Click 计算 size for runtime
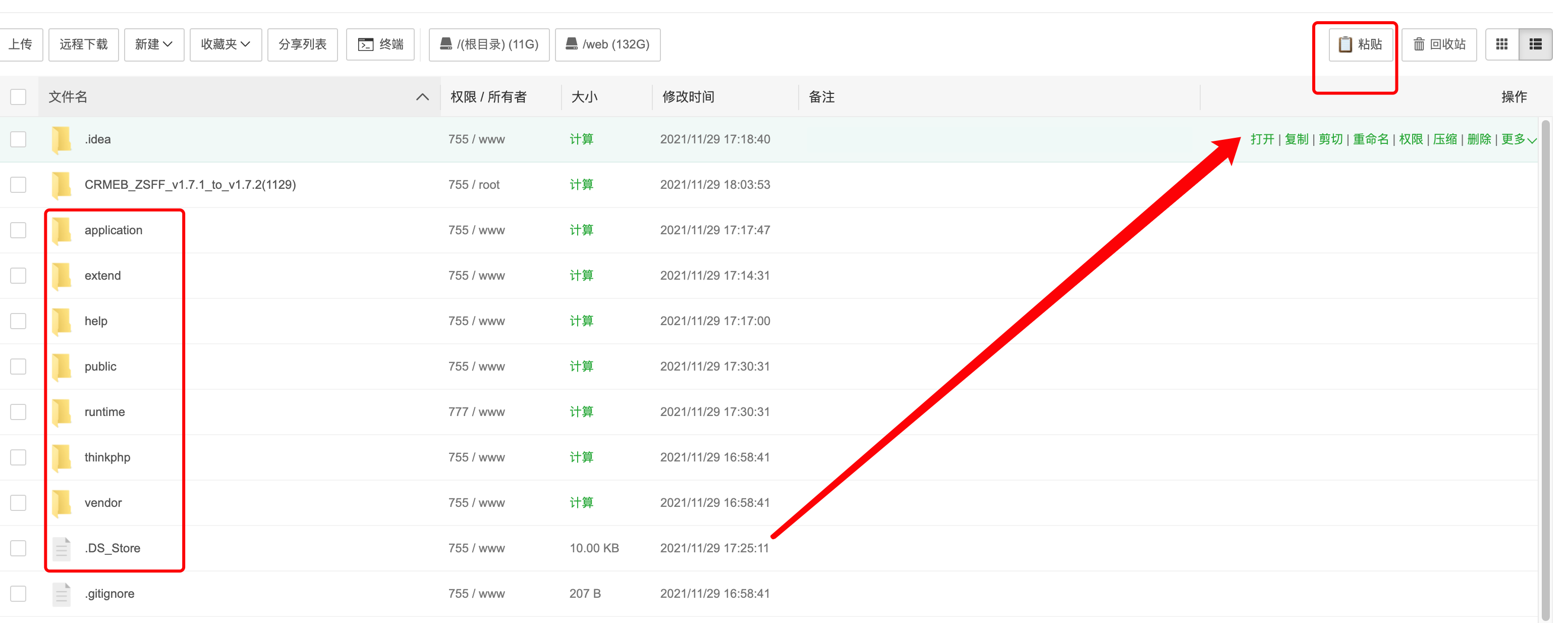 (581, 411)
